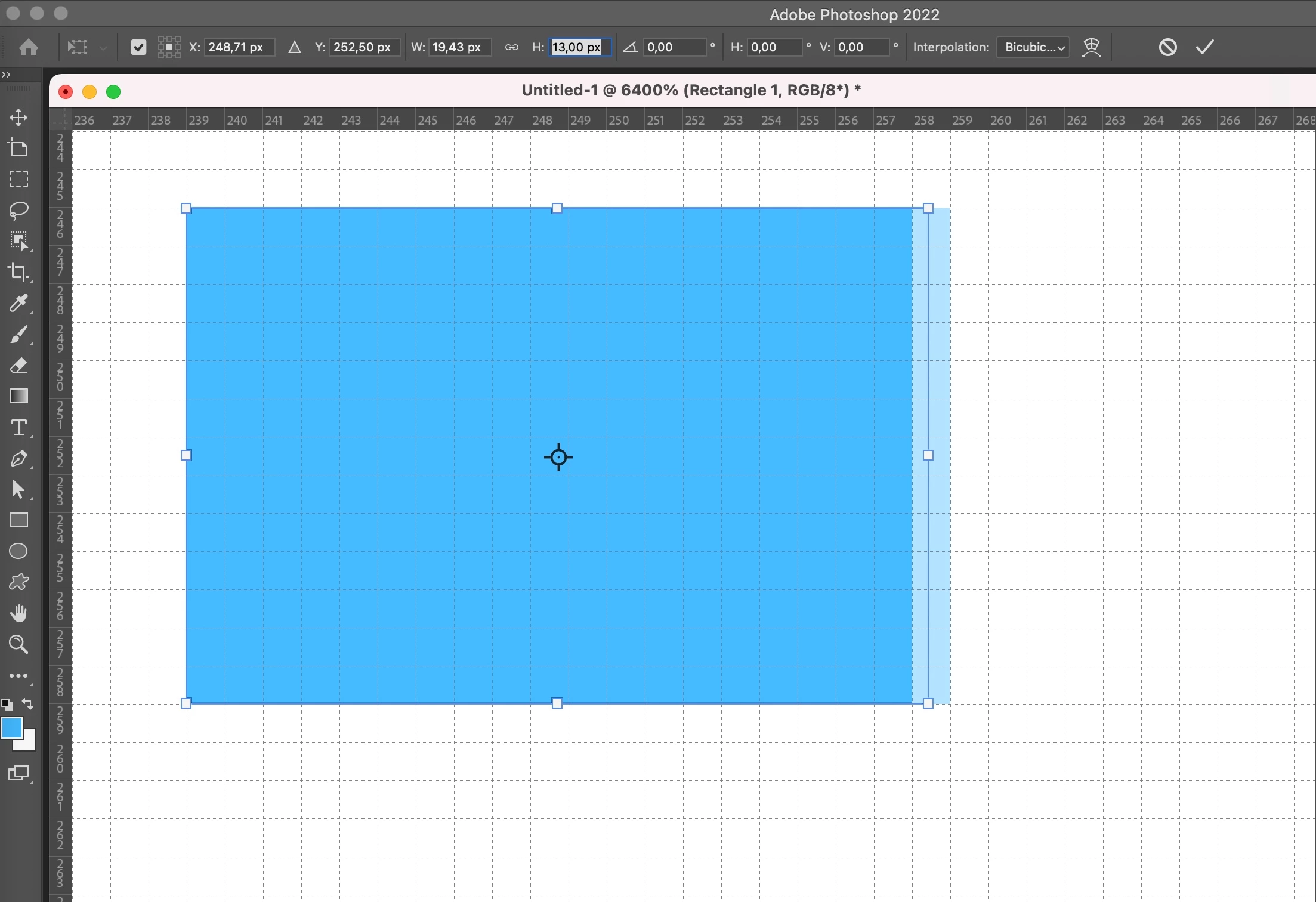Open the Interpolation Bicubic dropdown

[1033, 47]
